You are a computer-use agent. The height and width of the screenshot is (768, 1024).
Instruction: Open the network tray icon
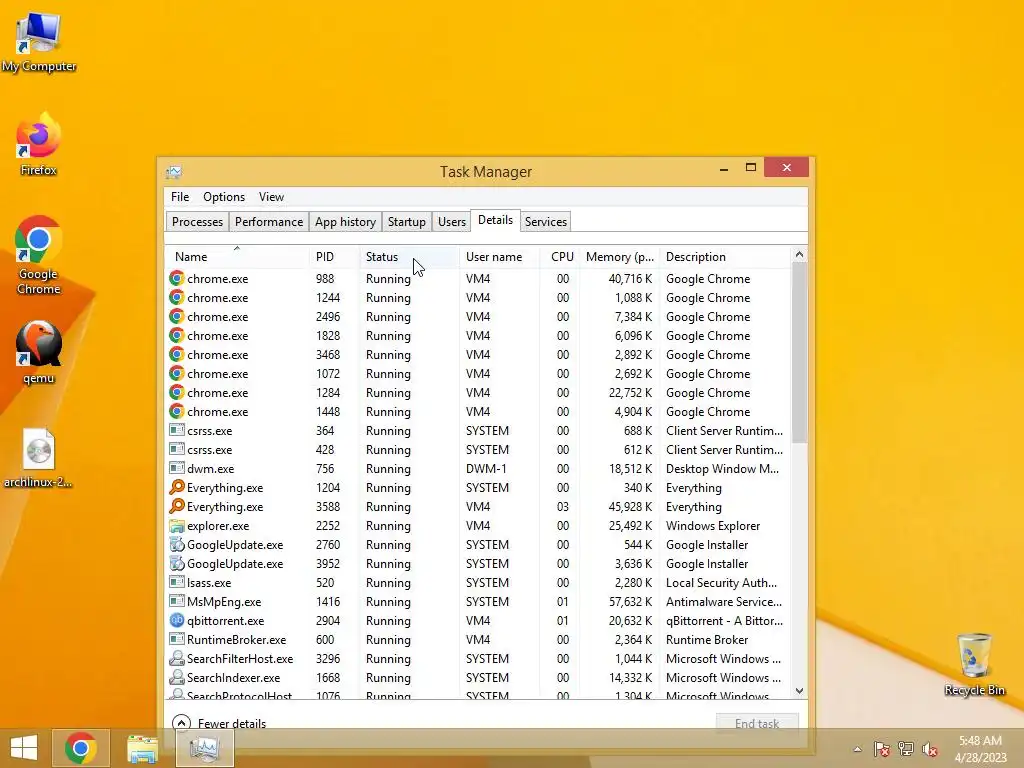[x=906, y=749]
